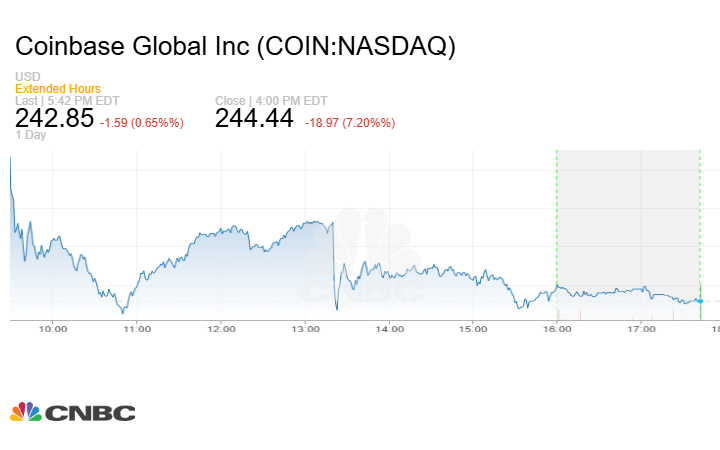Select the -18.97 (7.20%) close change
The image size is (720, 450).
[x=350, y=123]
